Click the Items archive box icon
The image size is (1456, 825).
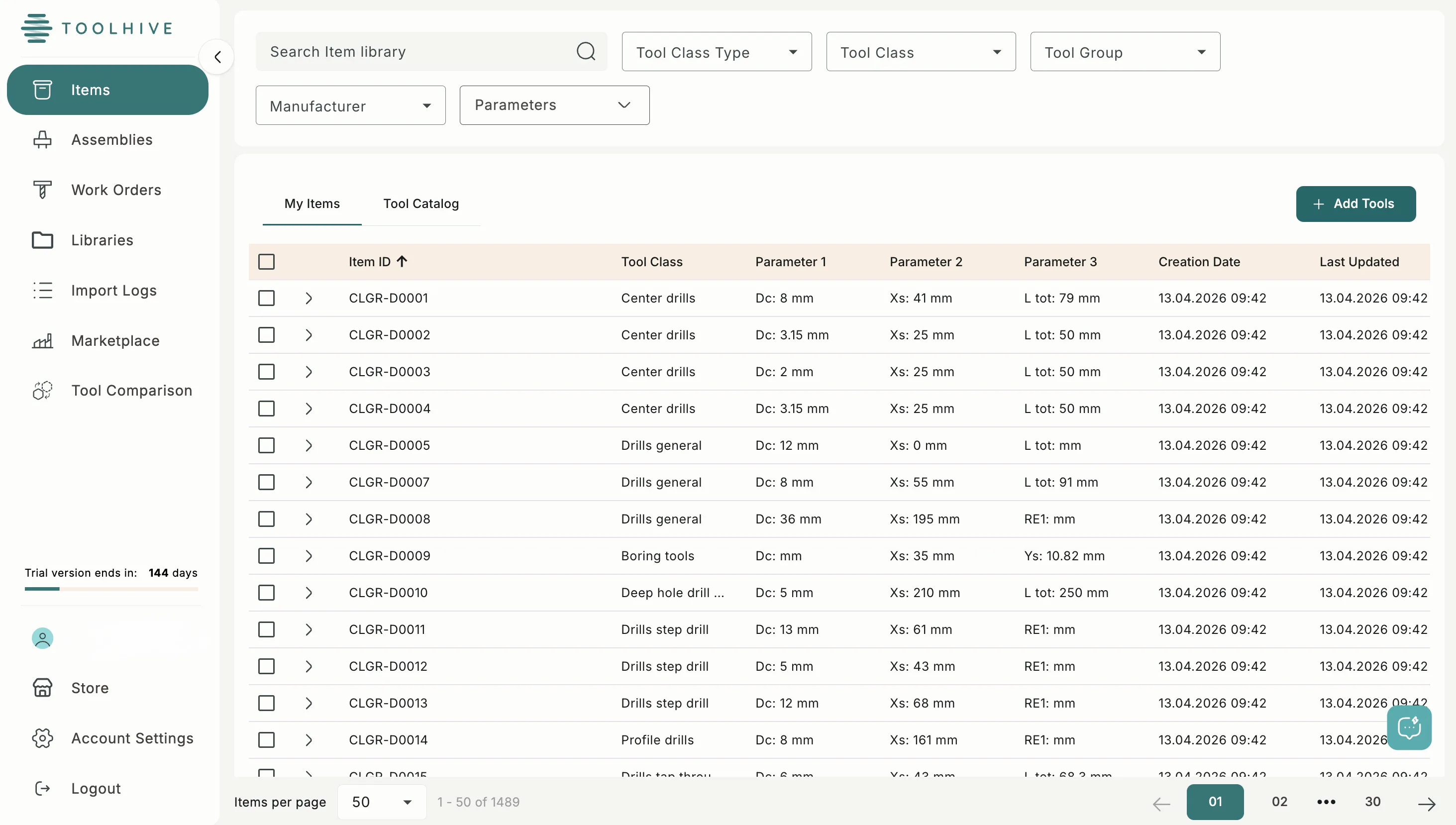tap(42, 90)
